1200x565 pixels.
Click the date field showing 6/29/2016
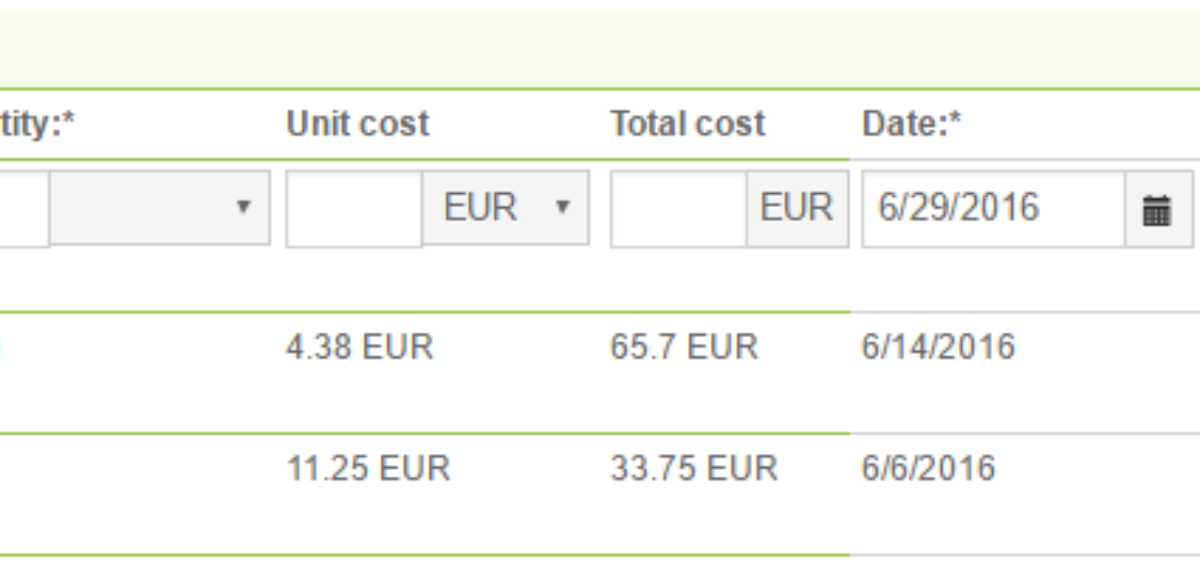point(994,209)
